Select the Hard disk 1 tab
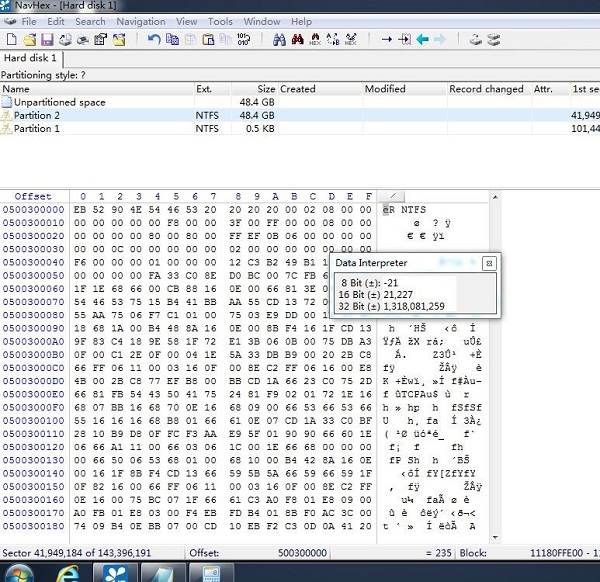Image resolution: width=600 pixels, height=582 pixels. [31, 58]
